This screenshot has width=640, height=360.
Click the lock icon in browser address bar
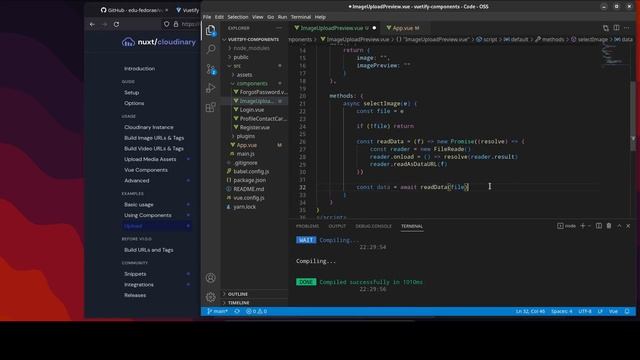point(176,24)
